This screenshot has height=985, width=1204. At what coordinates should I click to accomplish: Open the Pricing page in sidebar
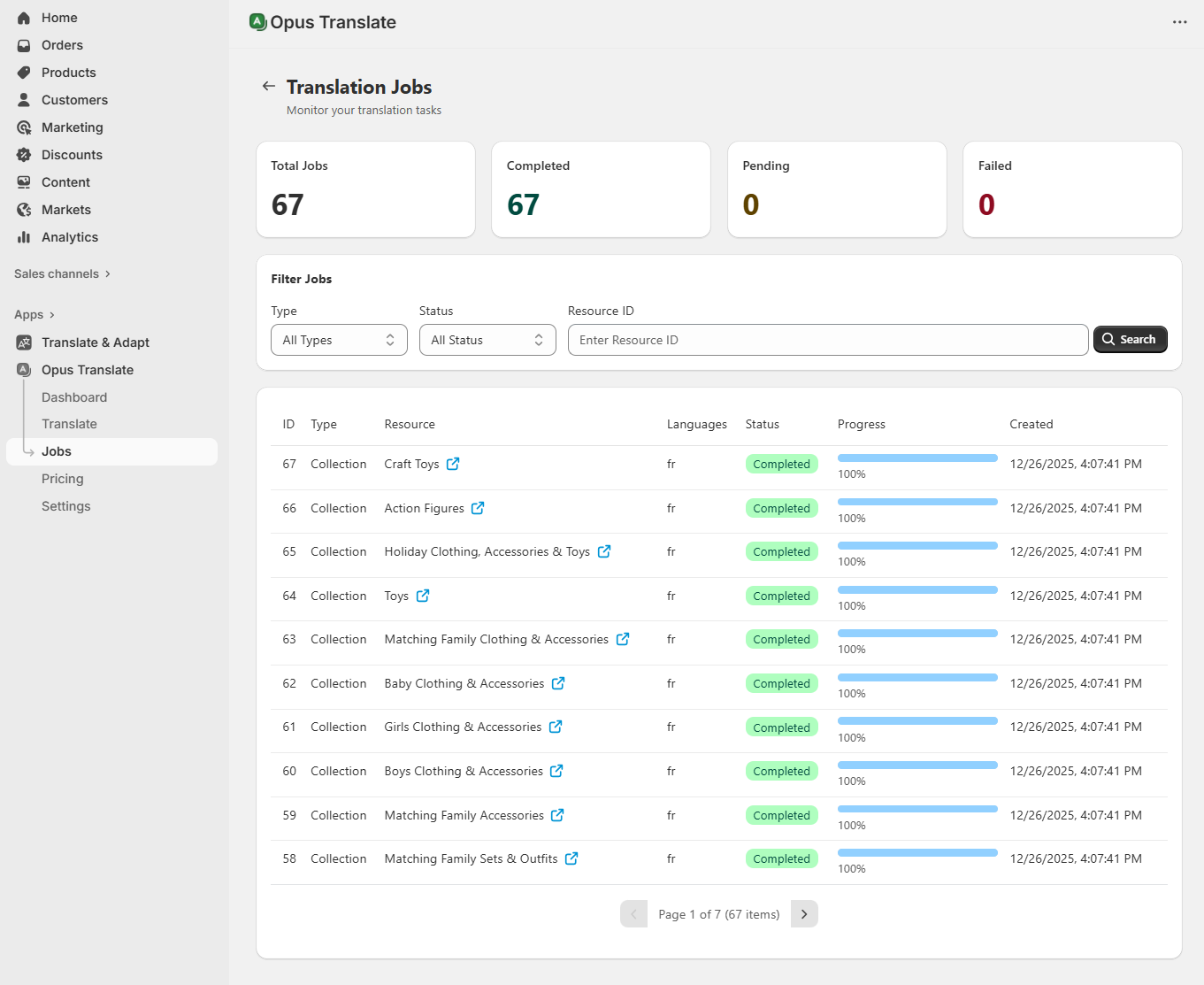[x=63, y=479]
